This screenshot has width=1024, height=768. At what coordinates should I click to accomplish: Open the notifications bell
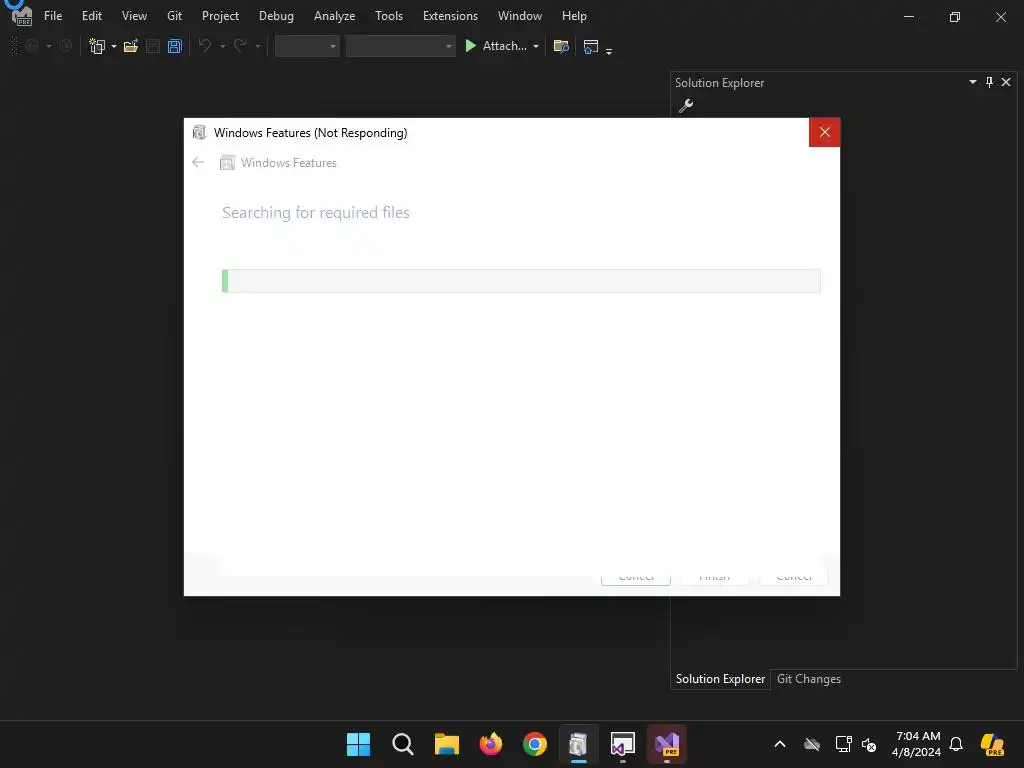coord(956,744)
